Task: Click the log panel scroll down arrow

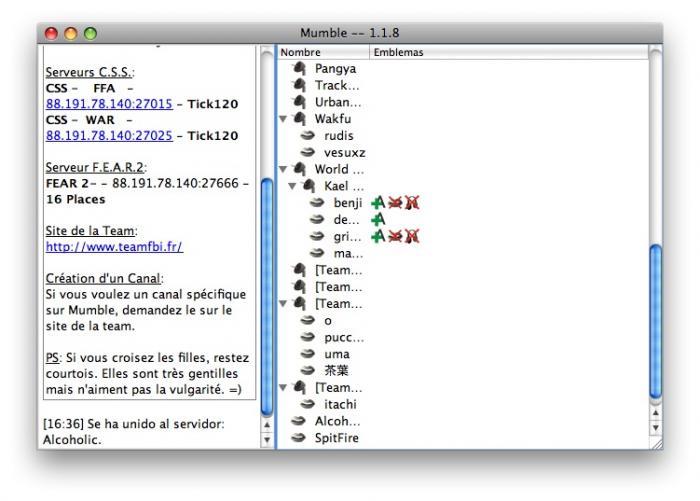Action: [x=267, y=440]
